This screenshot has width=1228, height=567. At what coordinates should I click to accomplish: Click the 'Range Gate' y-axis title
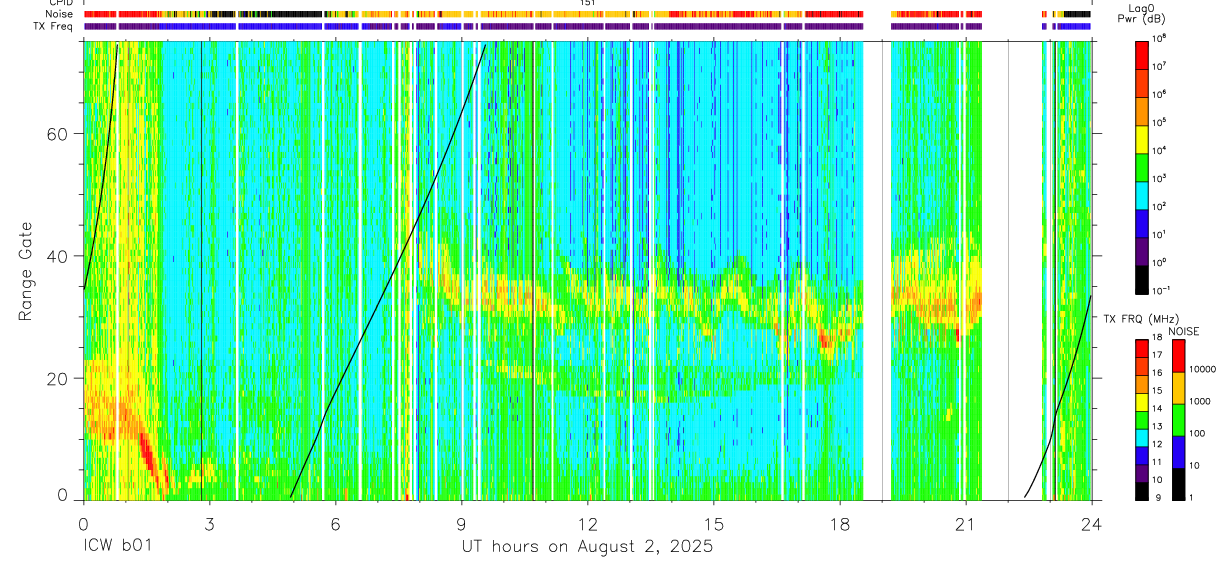pyautogui.click(x=25, y=271)
